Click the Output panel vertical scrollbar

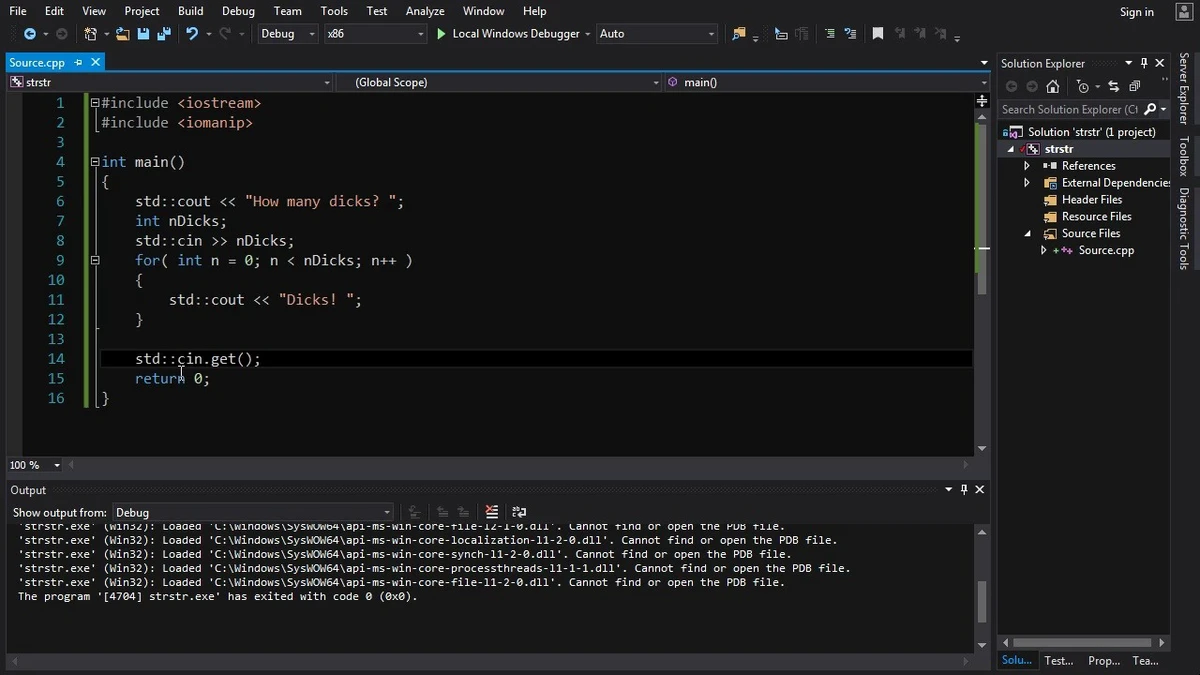pos(981,600)
